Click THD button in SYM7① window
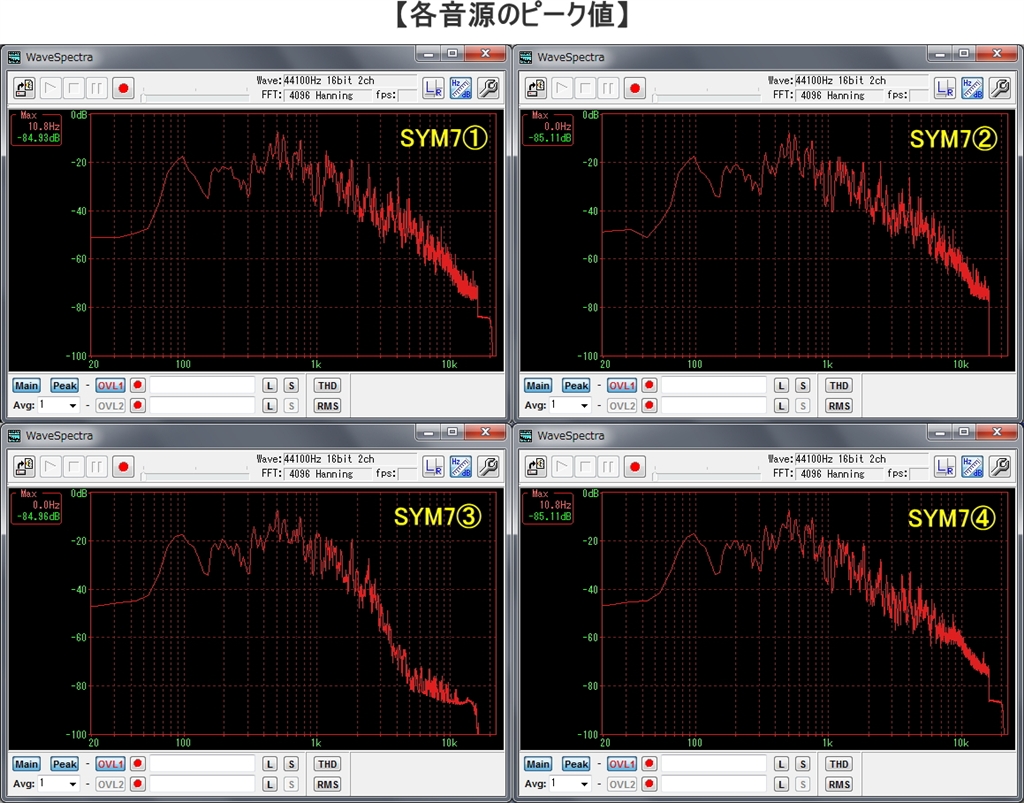This screenshot has width=1024, height=803. click(327, 386)
